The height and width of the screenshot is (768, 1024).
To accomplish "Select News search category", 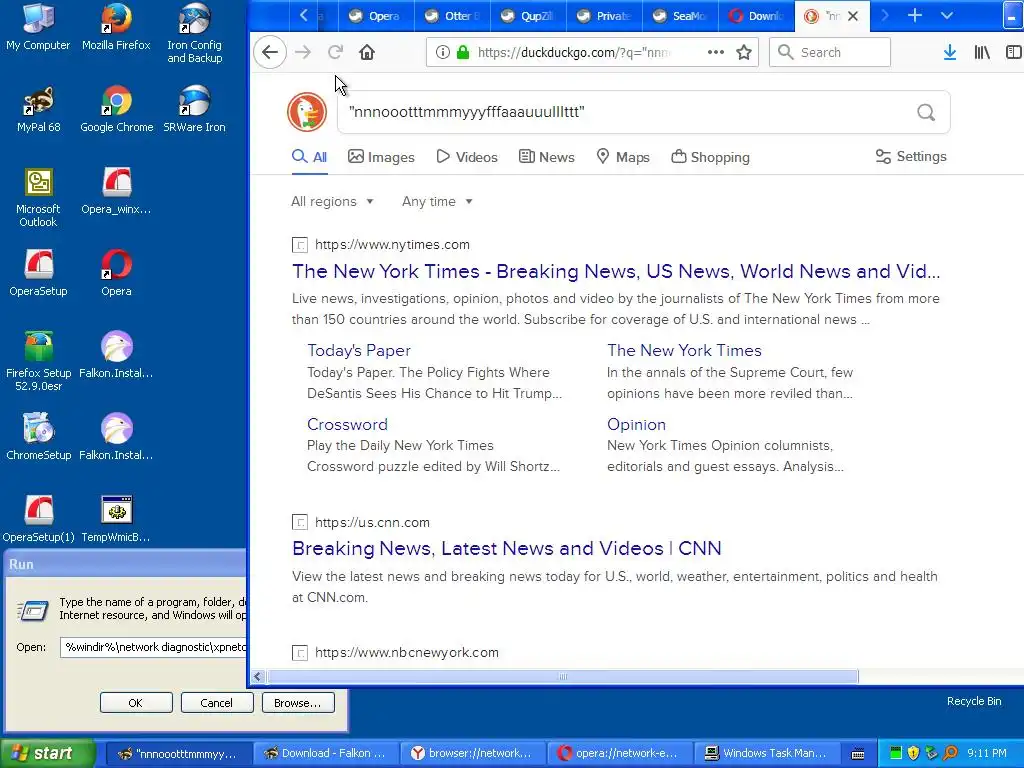I will [x=547, y=157].
